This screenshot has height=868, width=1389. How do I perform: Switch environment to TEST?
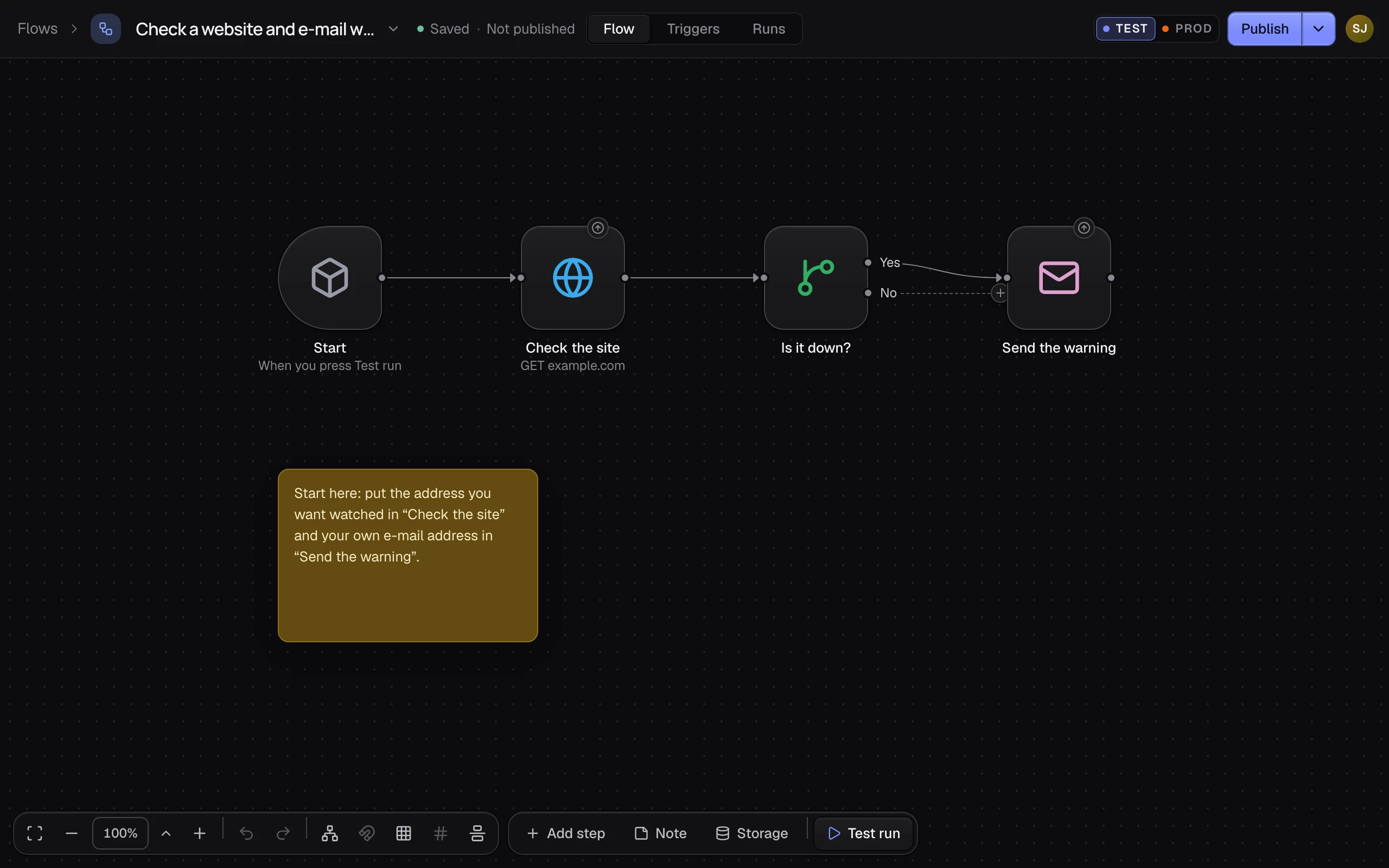click(1125, 29)
